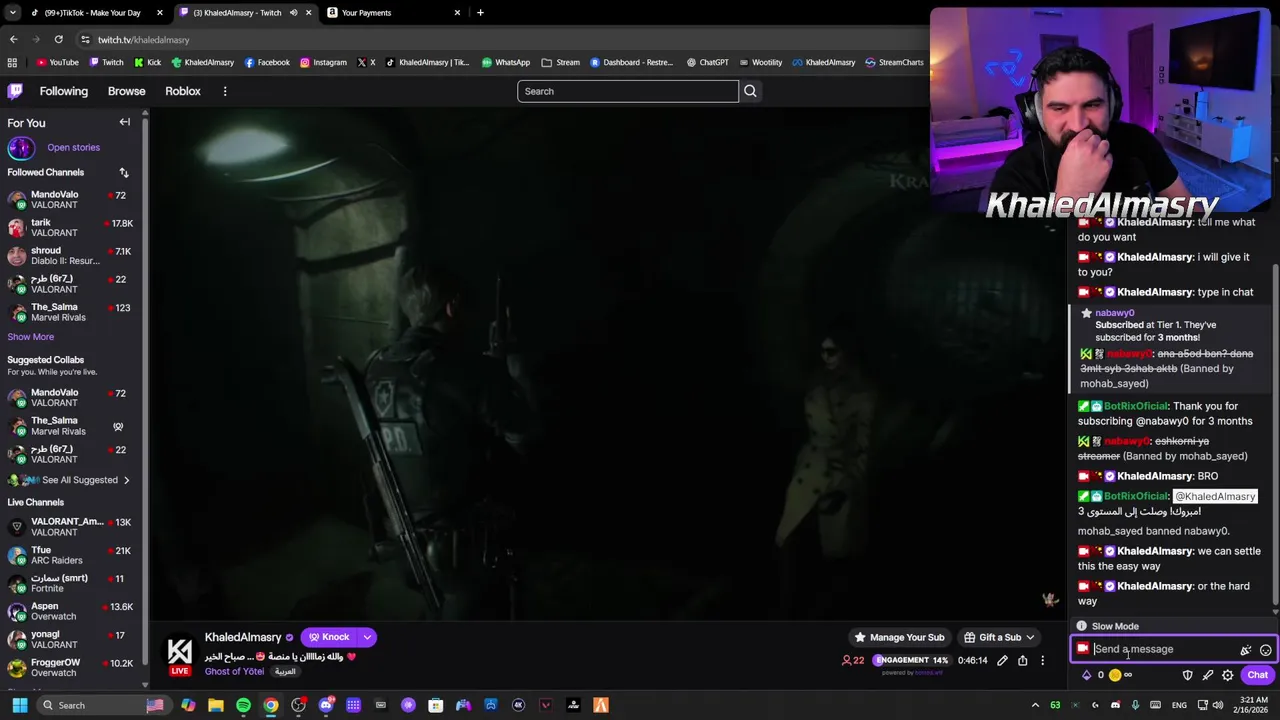Image resolution: width=1280 pixels, height=720 pixels.
Task: Open the bits diamond icon
Action: tap(1086, 675)
